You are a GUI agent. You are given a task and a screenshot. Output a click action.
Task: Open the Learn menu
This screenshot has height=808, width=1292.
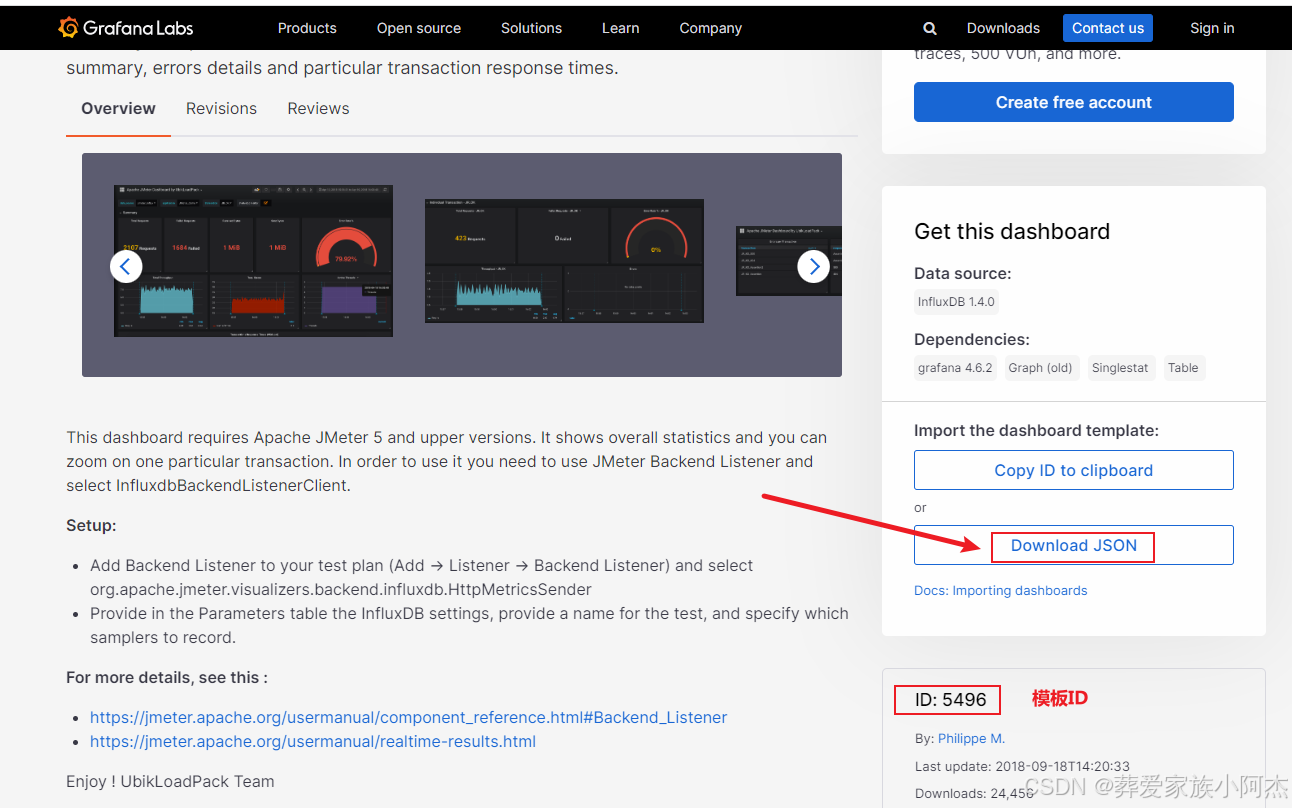coord(620,28)
